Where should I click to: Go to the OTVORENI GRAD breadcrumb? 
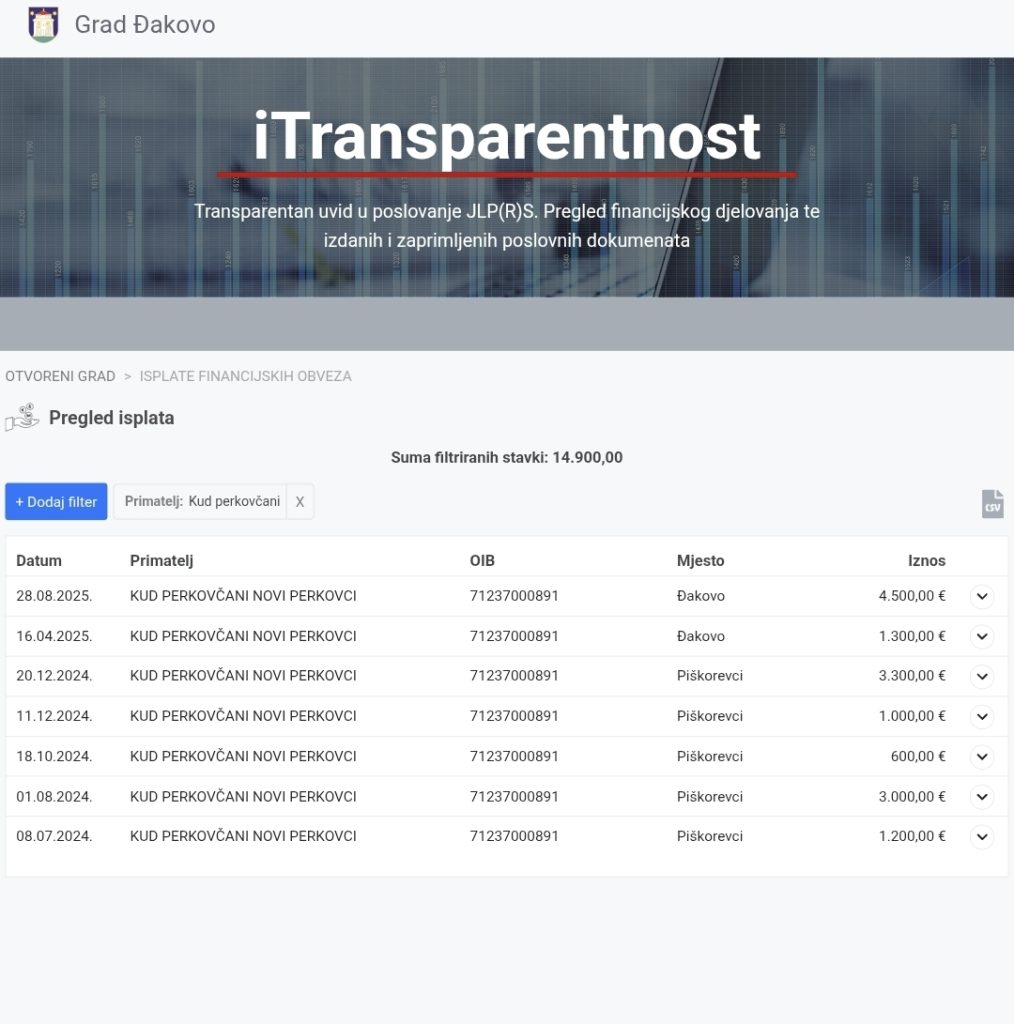tap(60, 376)
